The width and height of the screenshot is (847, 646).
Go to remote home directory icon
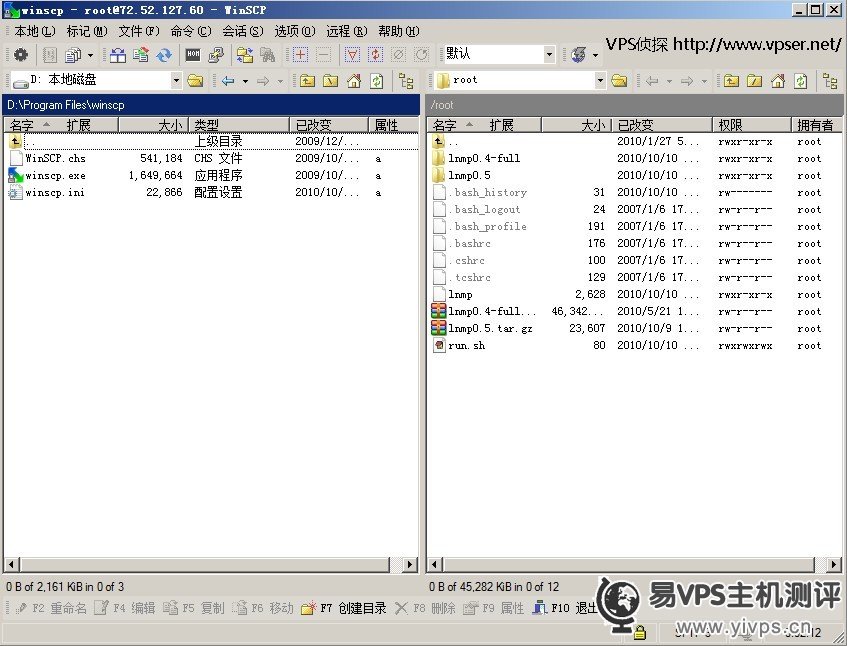point(777,81)
